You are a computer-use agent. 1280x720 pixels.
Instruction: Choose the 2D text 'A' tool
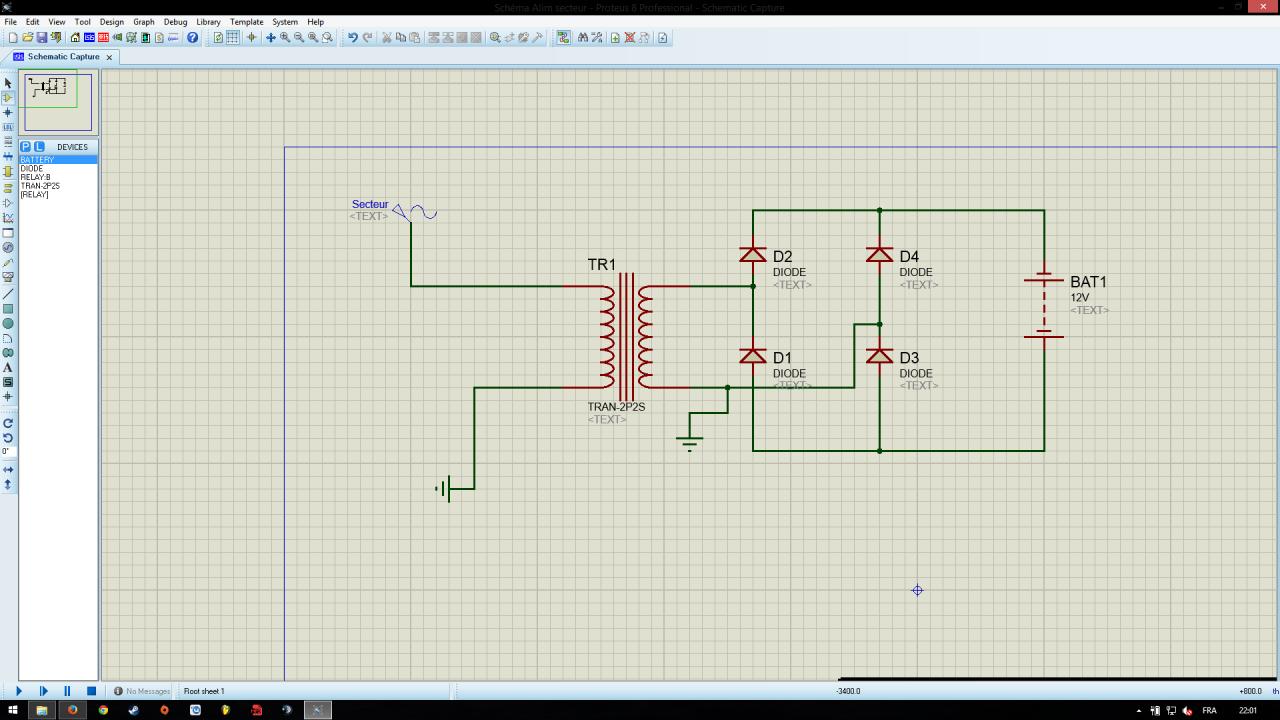[x=8, y=367]
